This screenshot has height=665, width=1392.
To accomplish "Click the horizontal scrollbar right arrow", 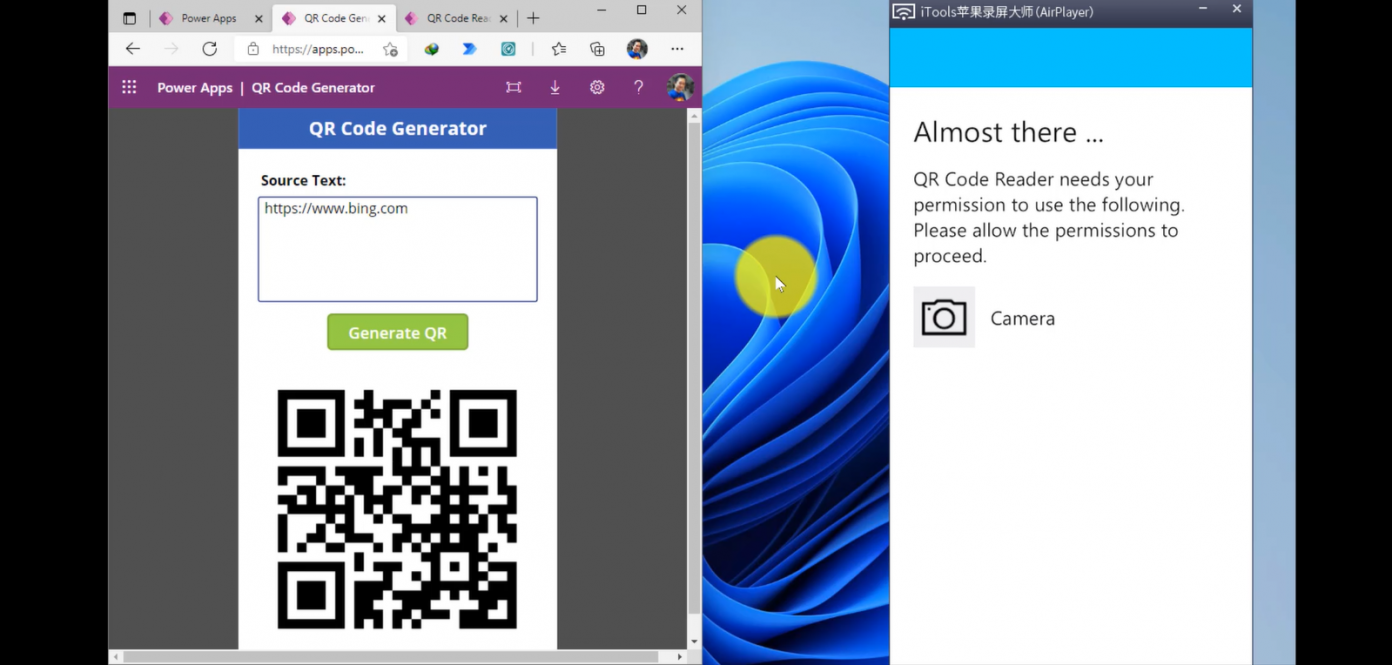I will [x=680, y=657].
